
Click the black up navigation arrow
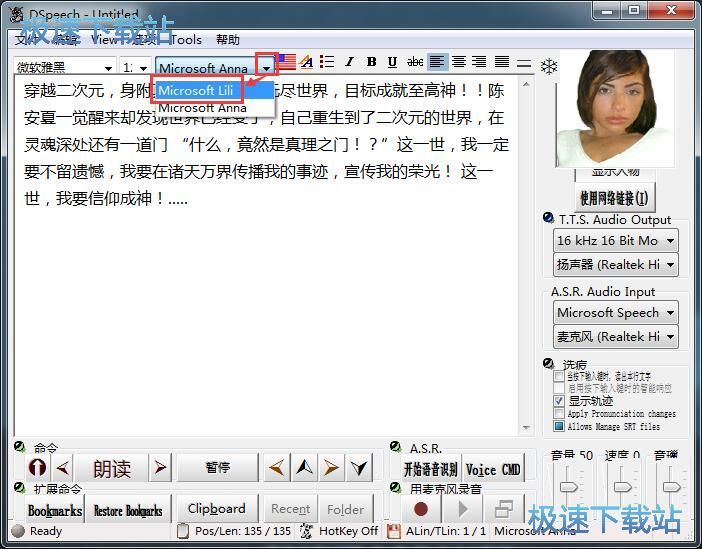point(304,468)
